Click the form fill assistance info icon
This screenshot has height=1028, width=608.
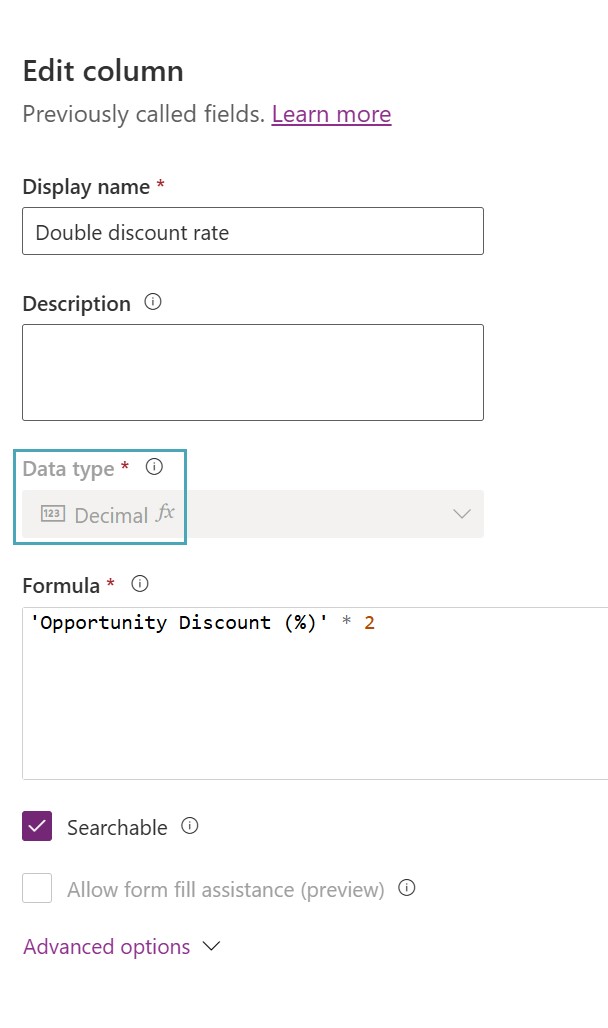(x=406, y=888)
